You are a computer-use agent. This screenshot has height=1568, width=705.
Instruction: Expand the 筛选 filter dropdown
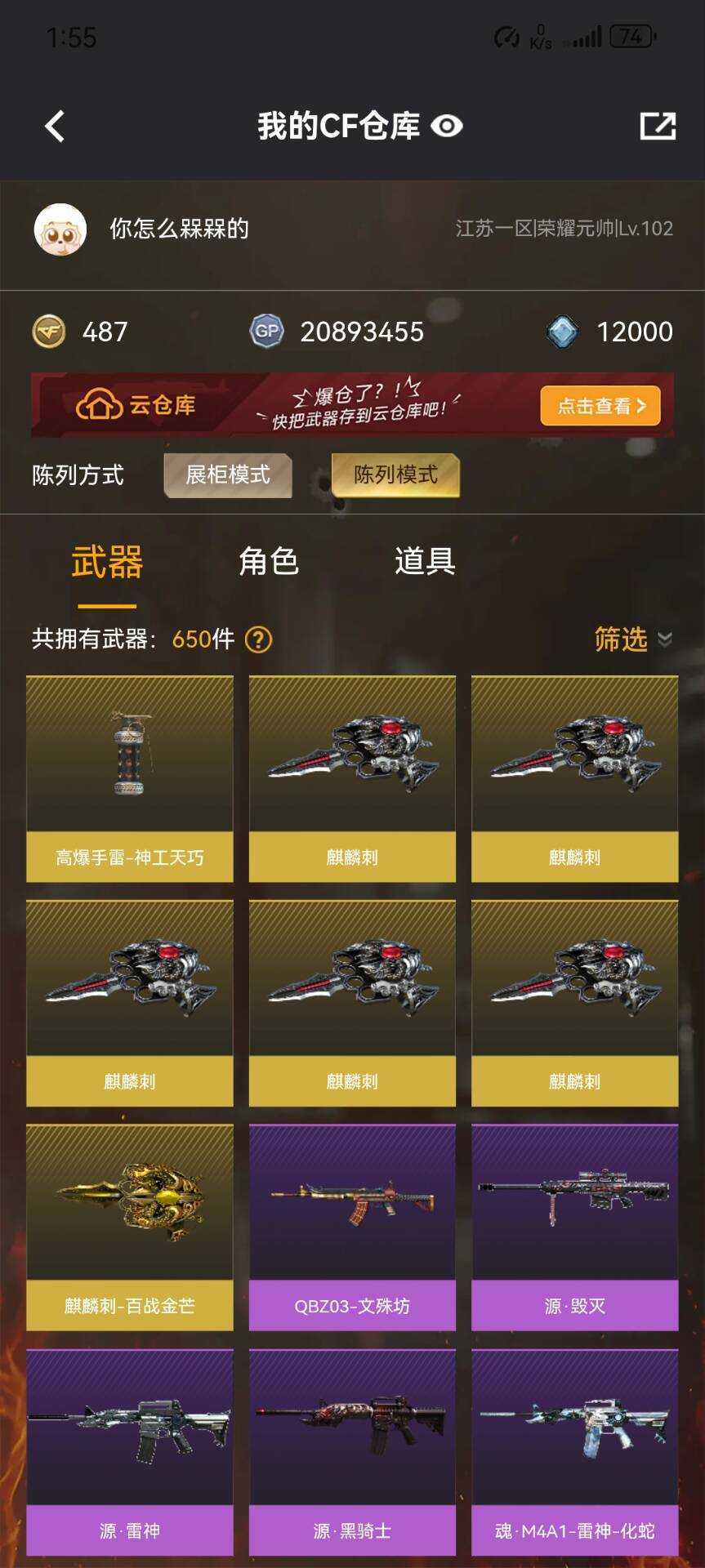tap(633, 639)
